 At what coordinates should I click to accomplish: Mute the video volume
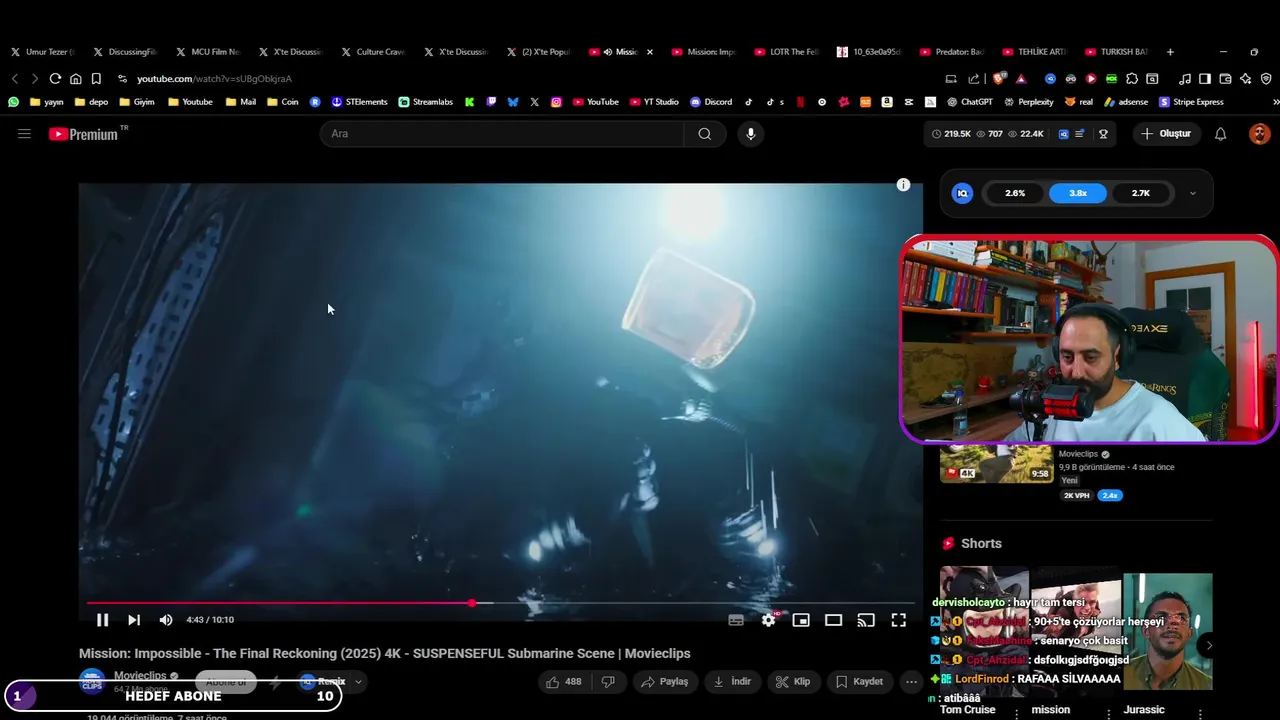click(166, 620)
